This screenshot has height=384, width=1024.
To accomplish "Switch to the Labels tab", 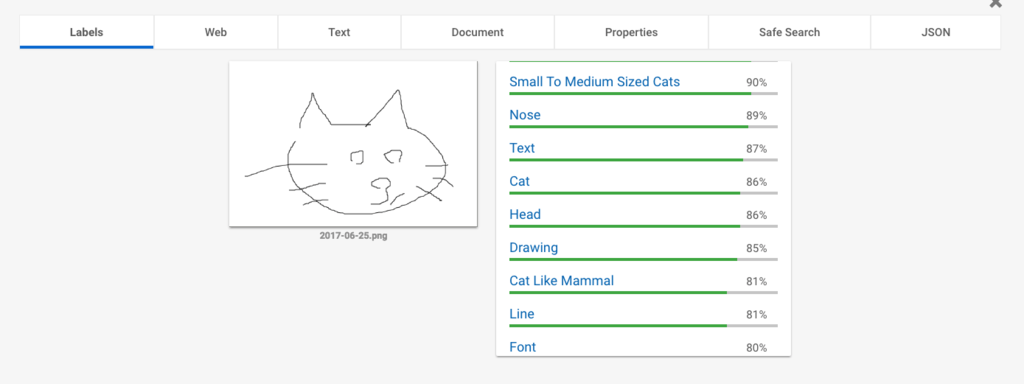I will (86, 32).
